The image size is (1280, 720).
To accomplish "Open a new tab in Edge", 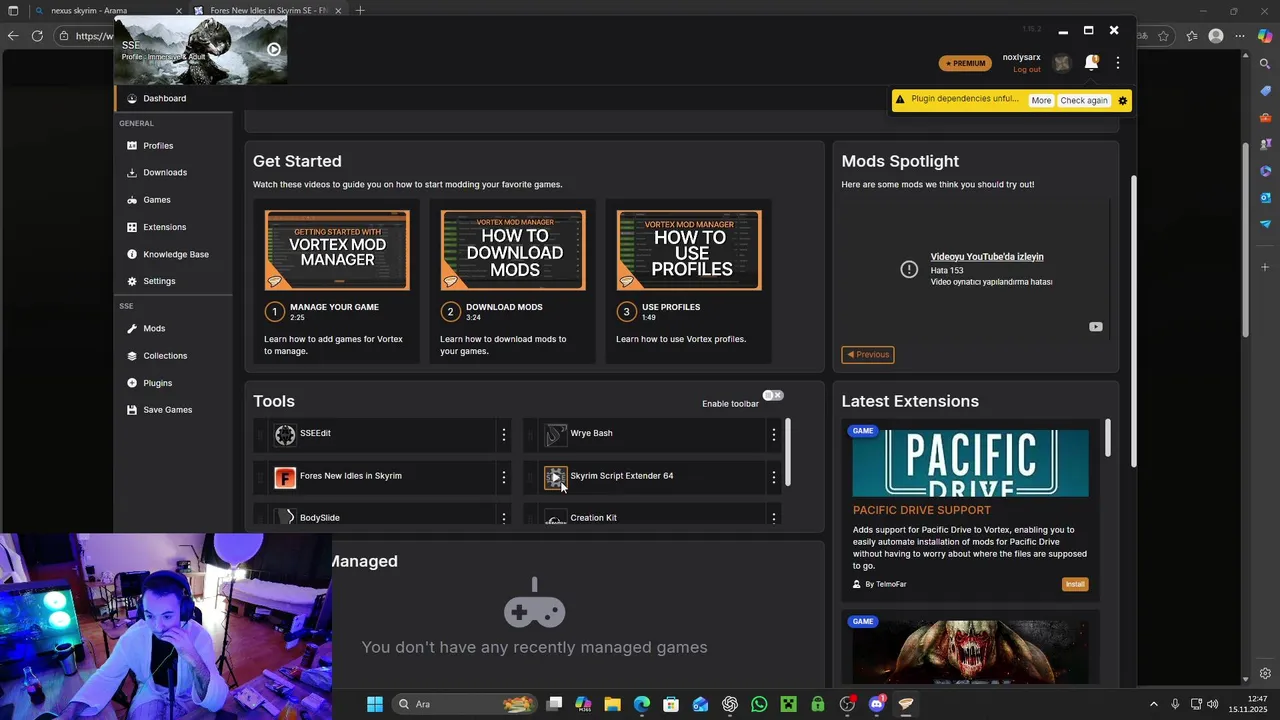I will [360, 11].
